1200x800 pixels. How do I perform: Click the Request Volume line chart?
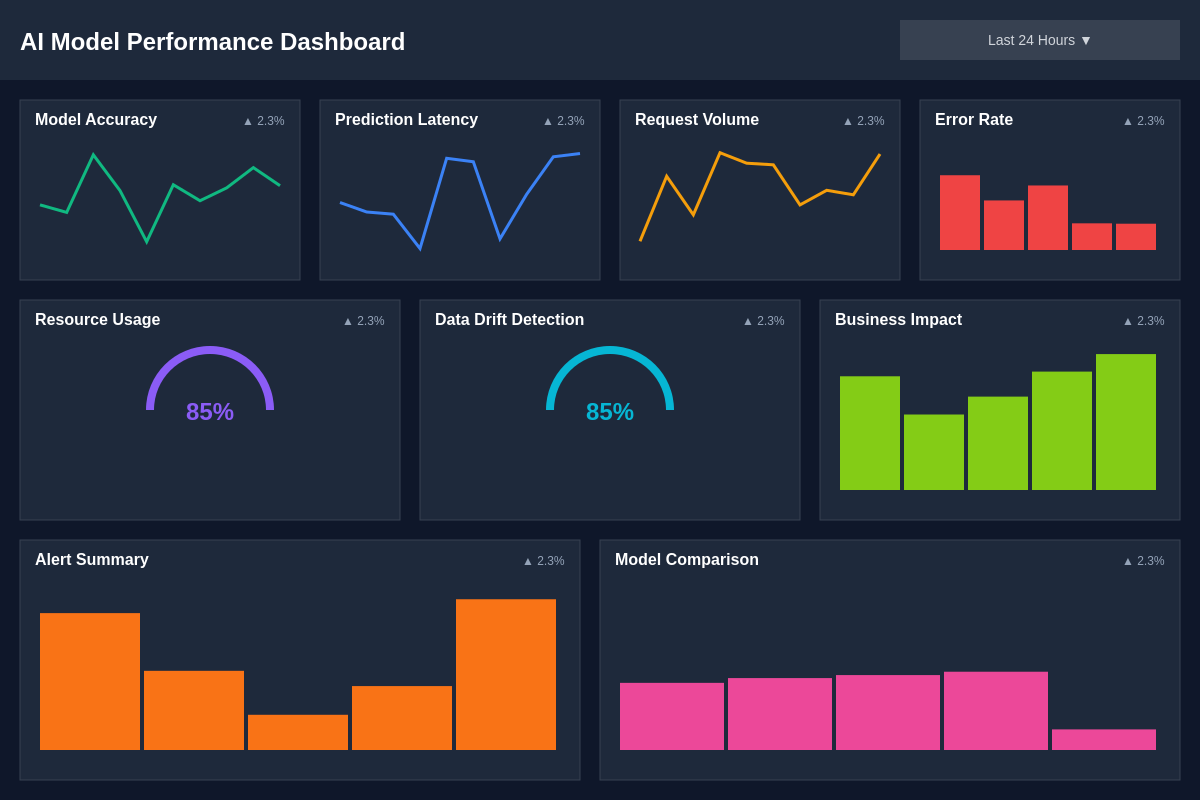tap(760, 197)
